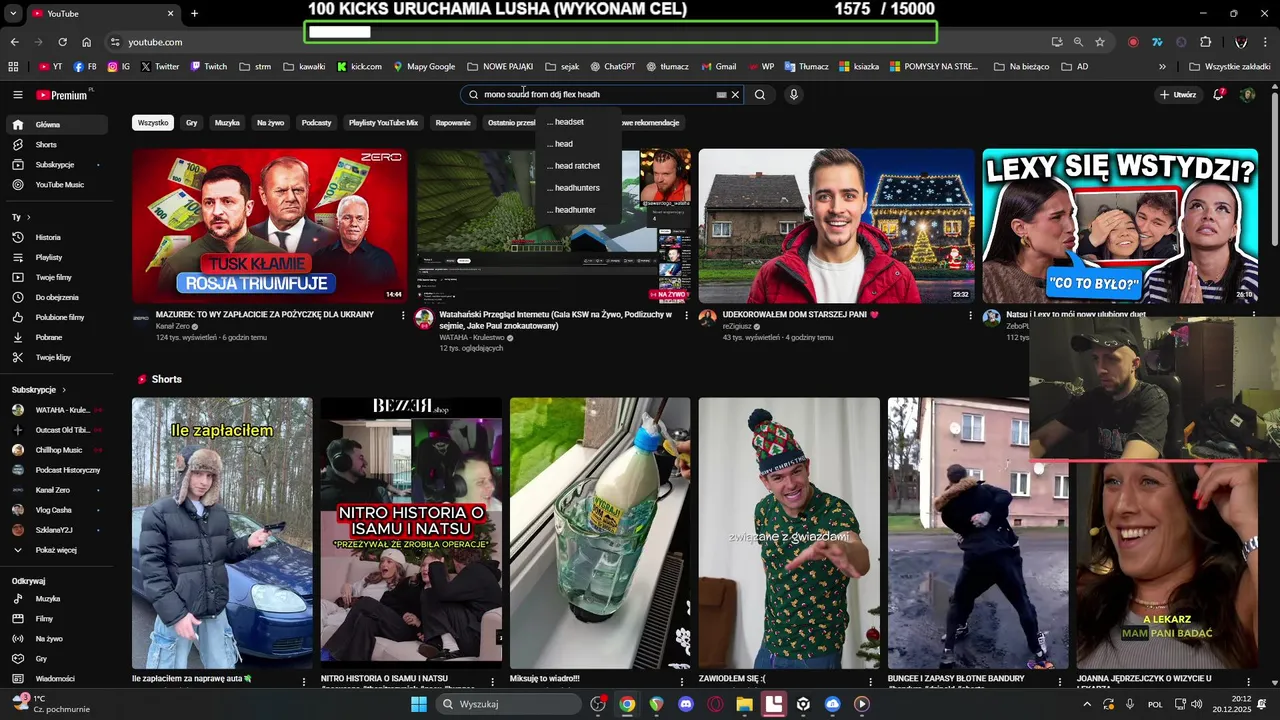Open the YouTube hamburger guide menu
1280x720 pixels.
(x=17, y=95)
